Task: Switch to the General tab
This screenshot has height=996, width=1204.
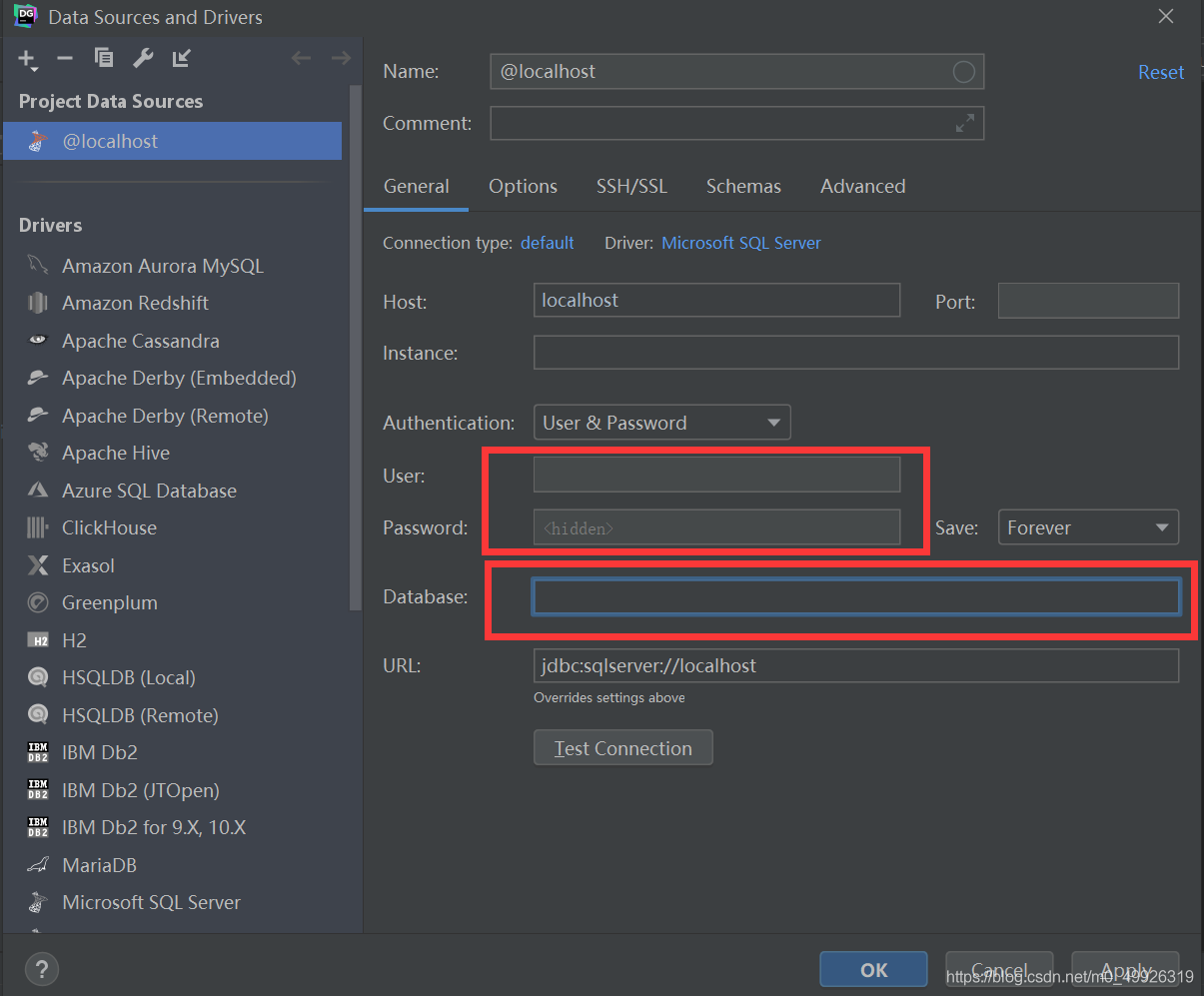Action: click(x=417, y=186)
